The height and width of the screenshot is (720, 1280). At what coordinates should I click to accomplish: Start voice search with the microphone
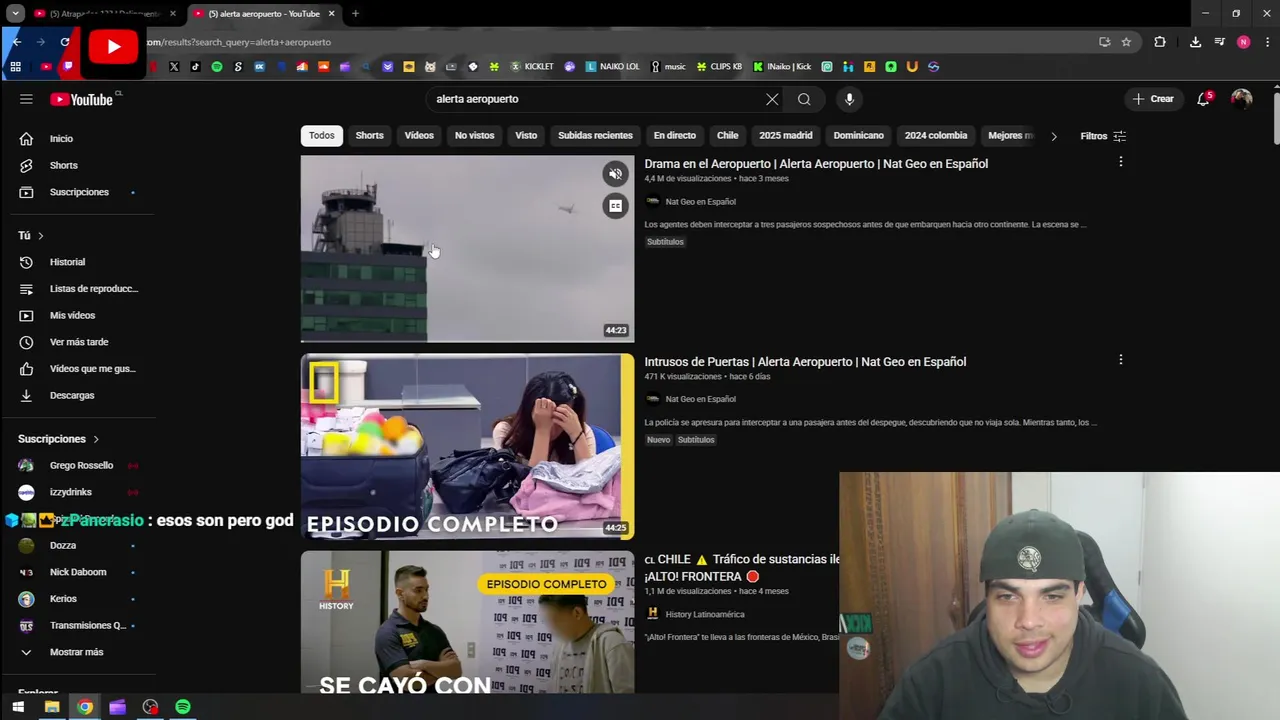coord(849,99)
